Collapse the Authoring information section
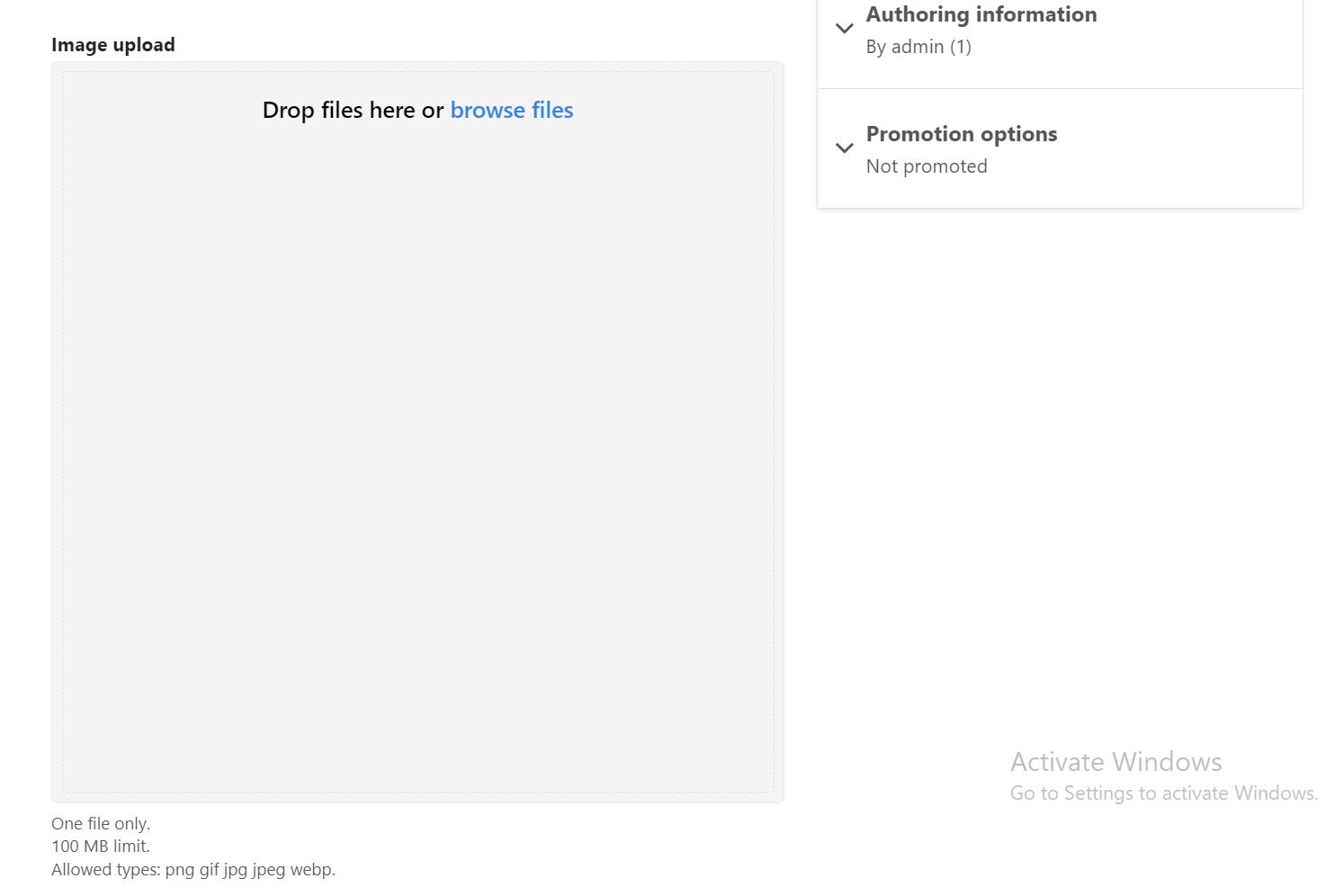Screen dimensions: 1344x896 point(981,14)
